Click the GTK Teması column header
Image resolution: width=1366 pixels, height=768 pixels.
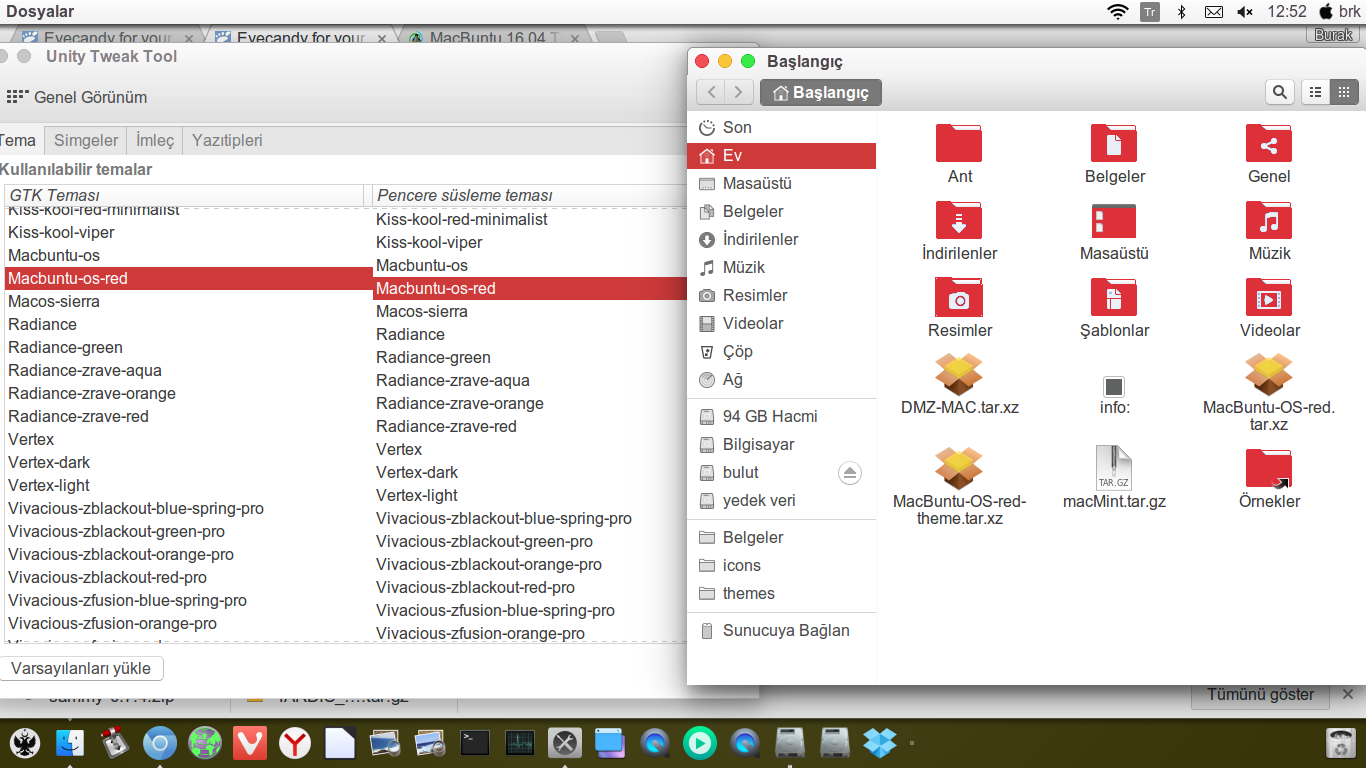click(x=185, y=195)
